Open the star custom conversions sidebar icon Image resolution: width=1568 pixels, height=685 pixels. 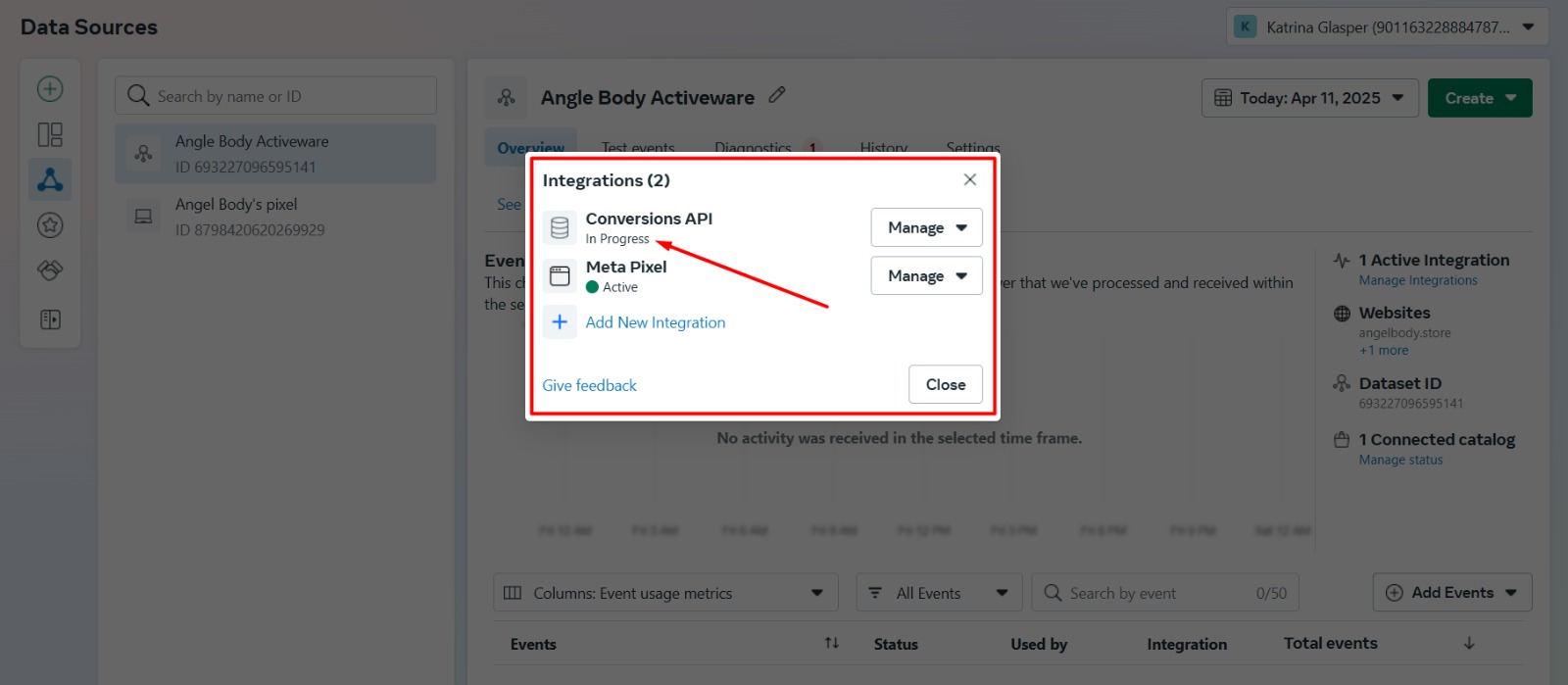[x=50, y=225]
